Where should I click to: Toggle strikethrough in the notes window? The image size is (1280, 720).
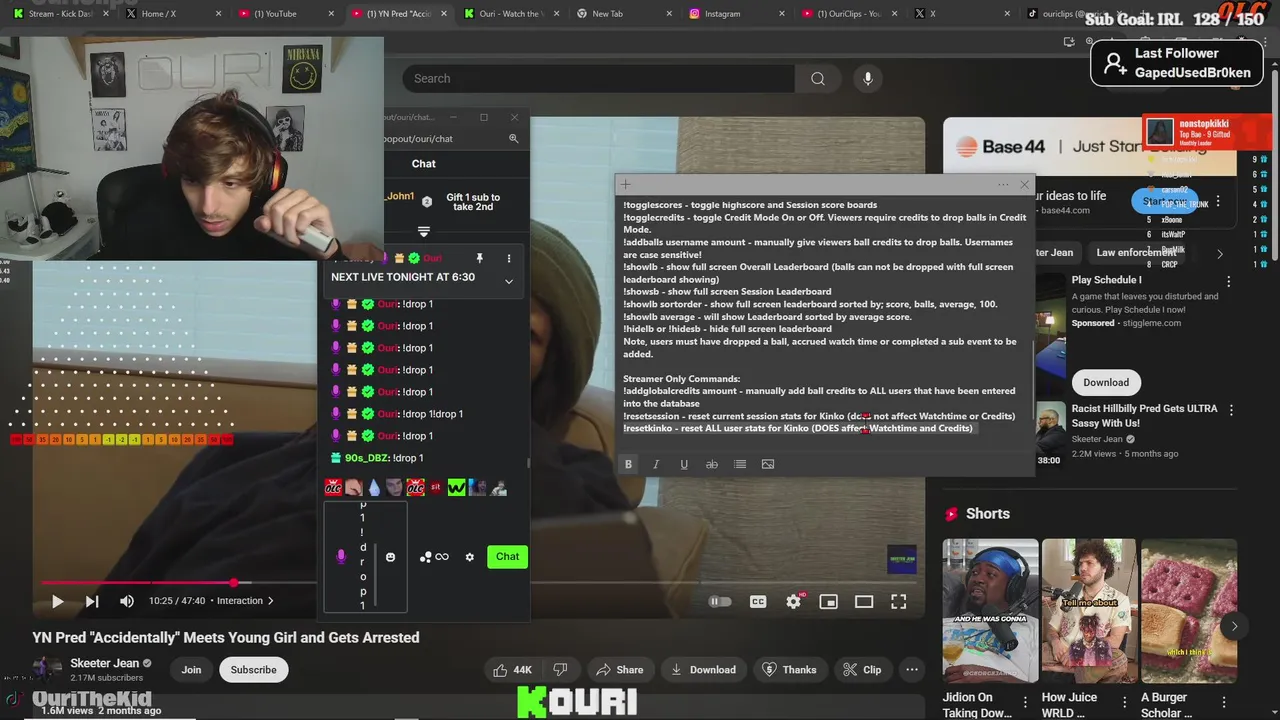click(x=712, y=464)
